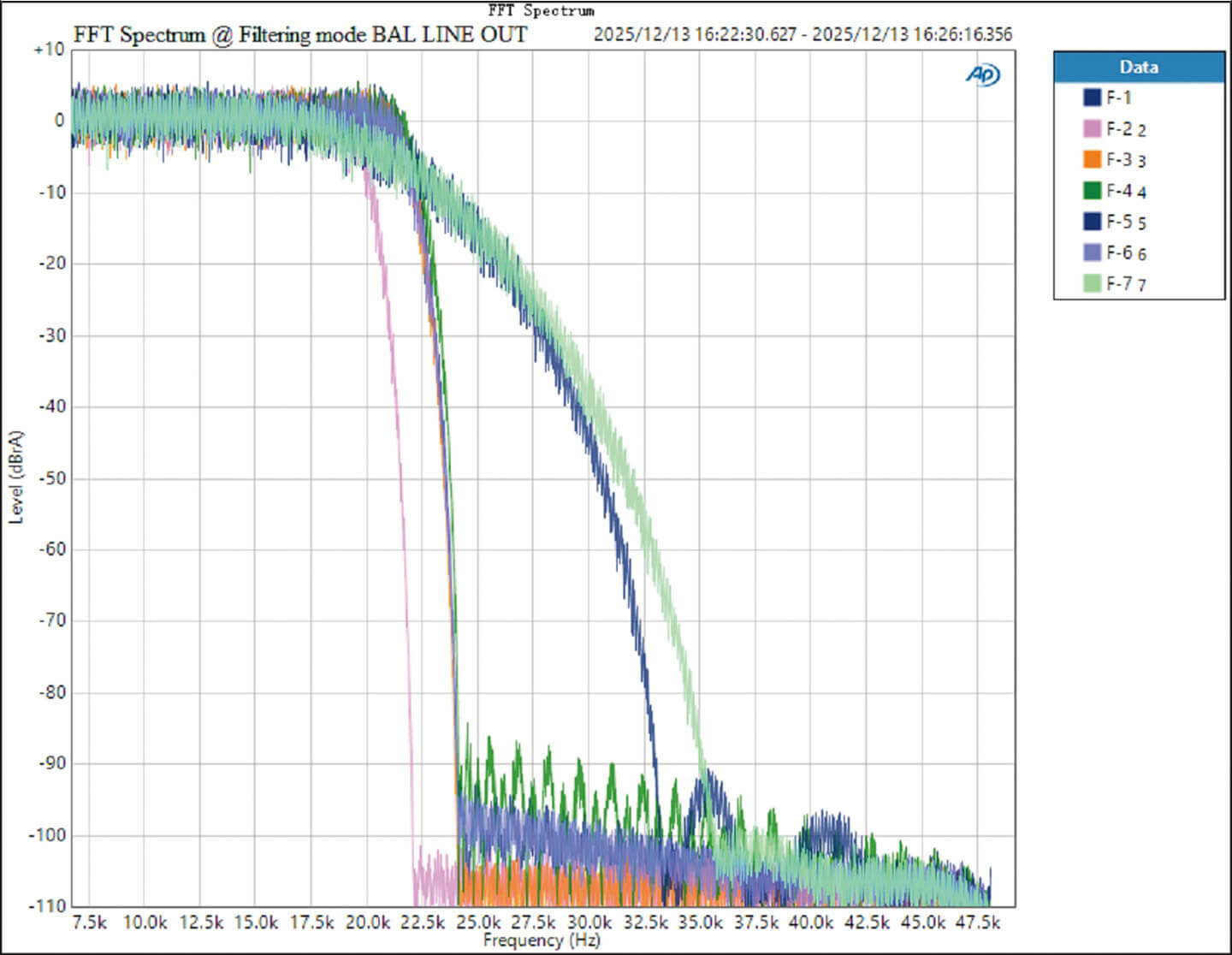Click the Data legend header
Screen dimensions: 1232x955
point(1139,68)
